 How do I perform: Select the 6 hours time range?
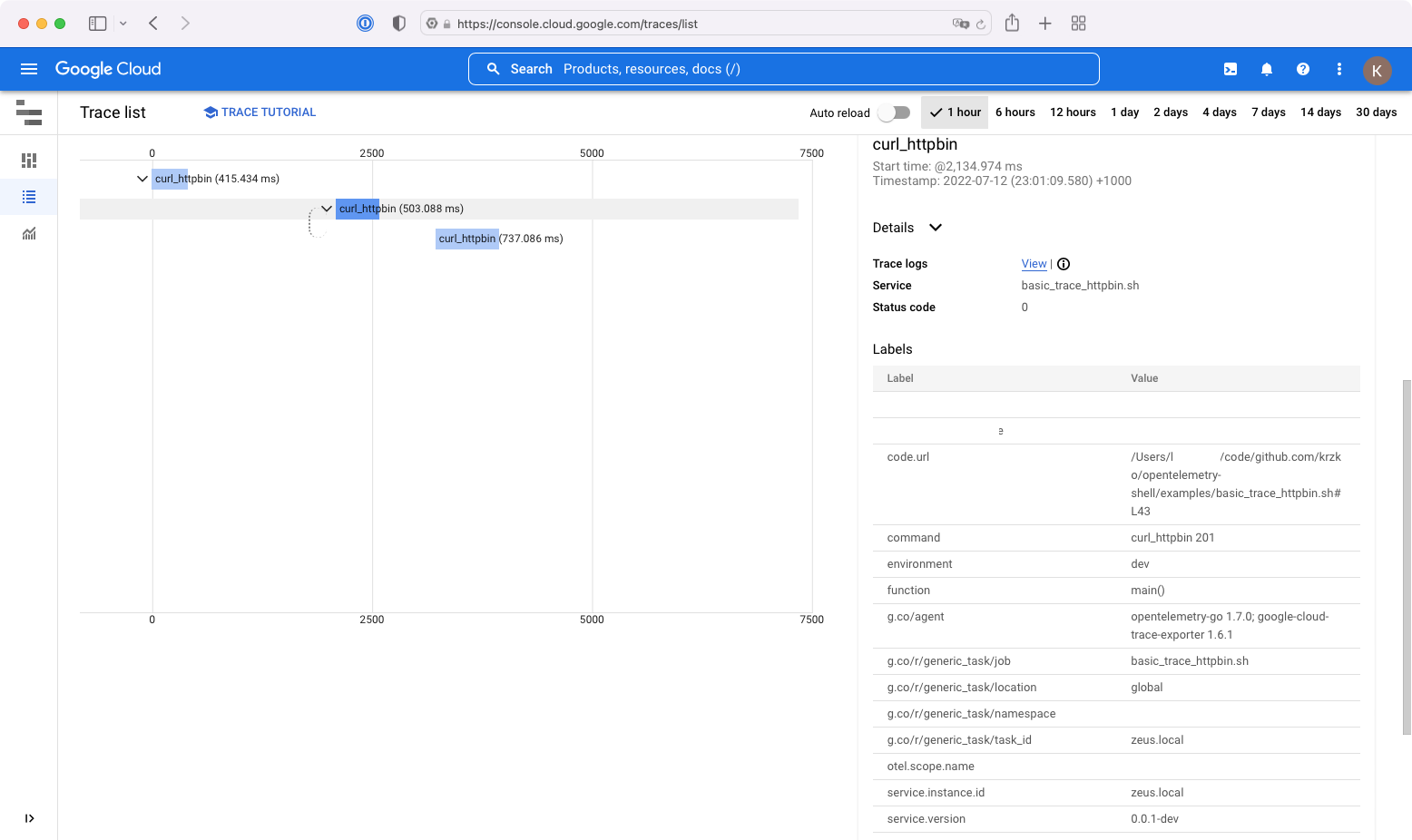1015,112
